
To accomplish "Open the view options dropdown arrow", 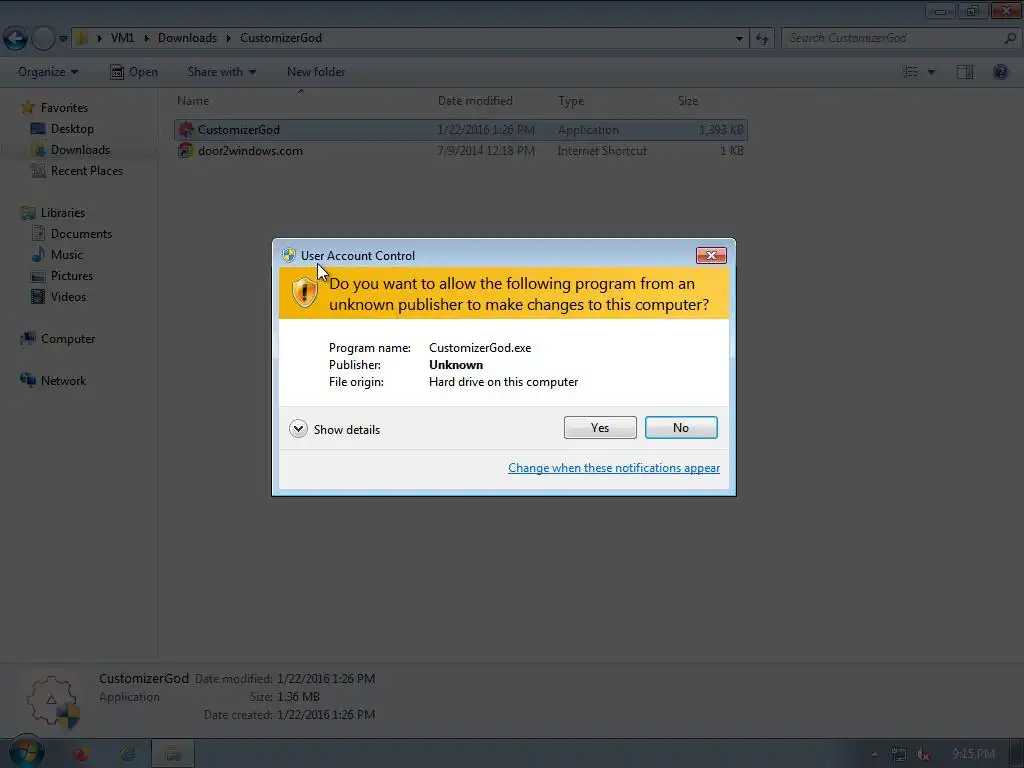I will coord(931,72).
